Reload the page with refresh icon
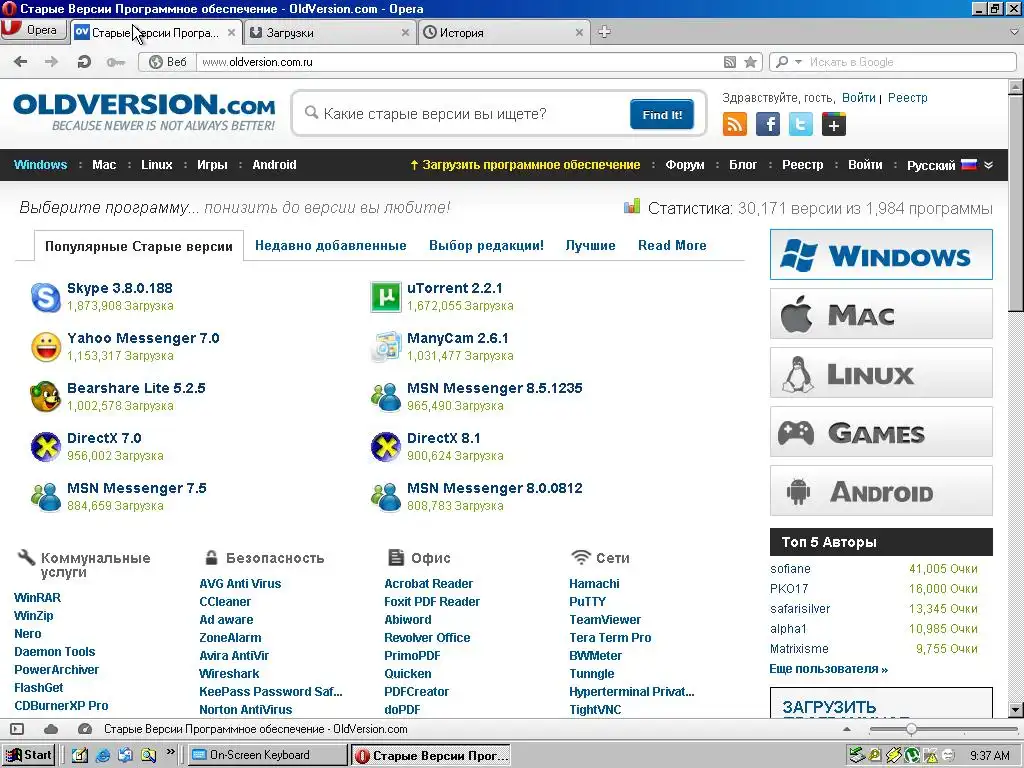The height and width of the screenshot is (768, 1024). point(84,62)
